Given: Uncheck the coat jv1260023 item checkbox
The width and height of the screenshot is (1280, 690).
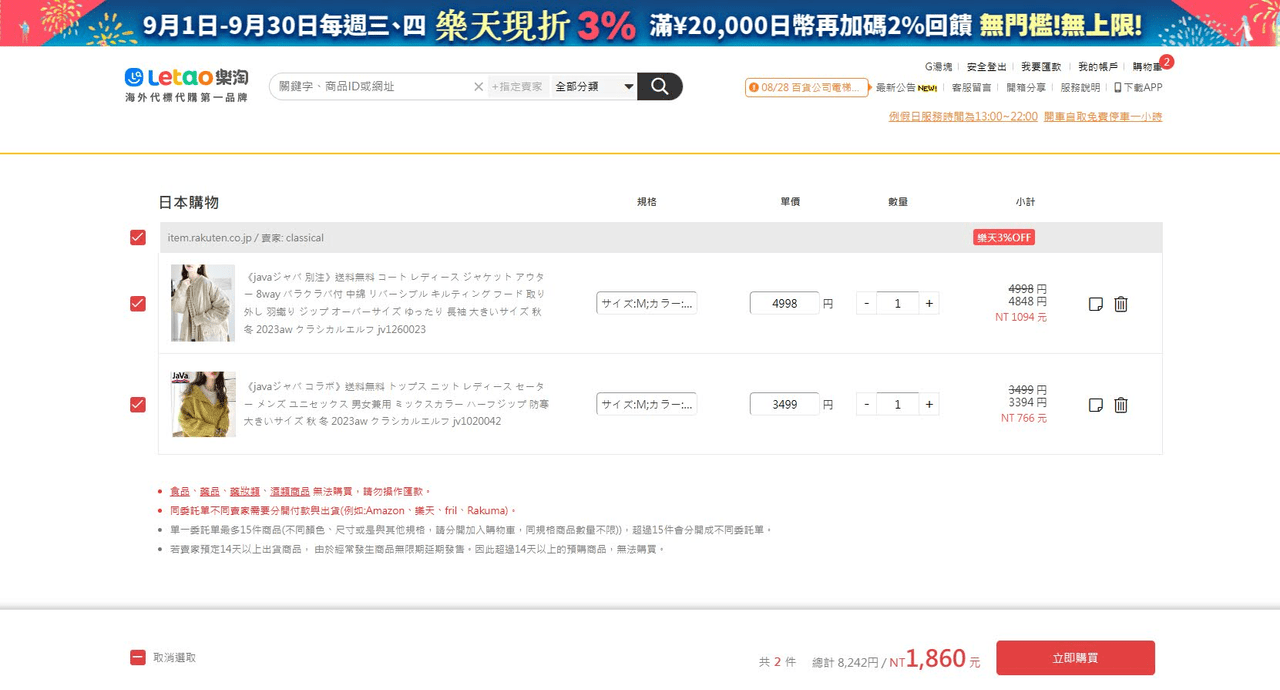Looking at the screenshot, I should [x=138, y=303].
